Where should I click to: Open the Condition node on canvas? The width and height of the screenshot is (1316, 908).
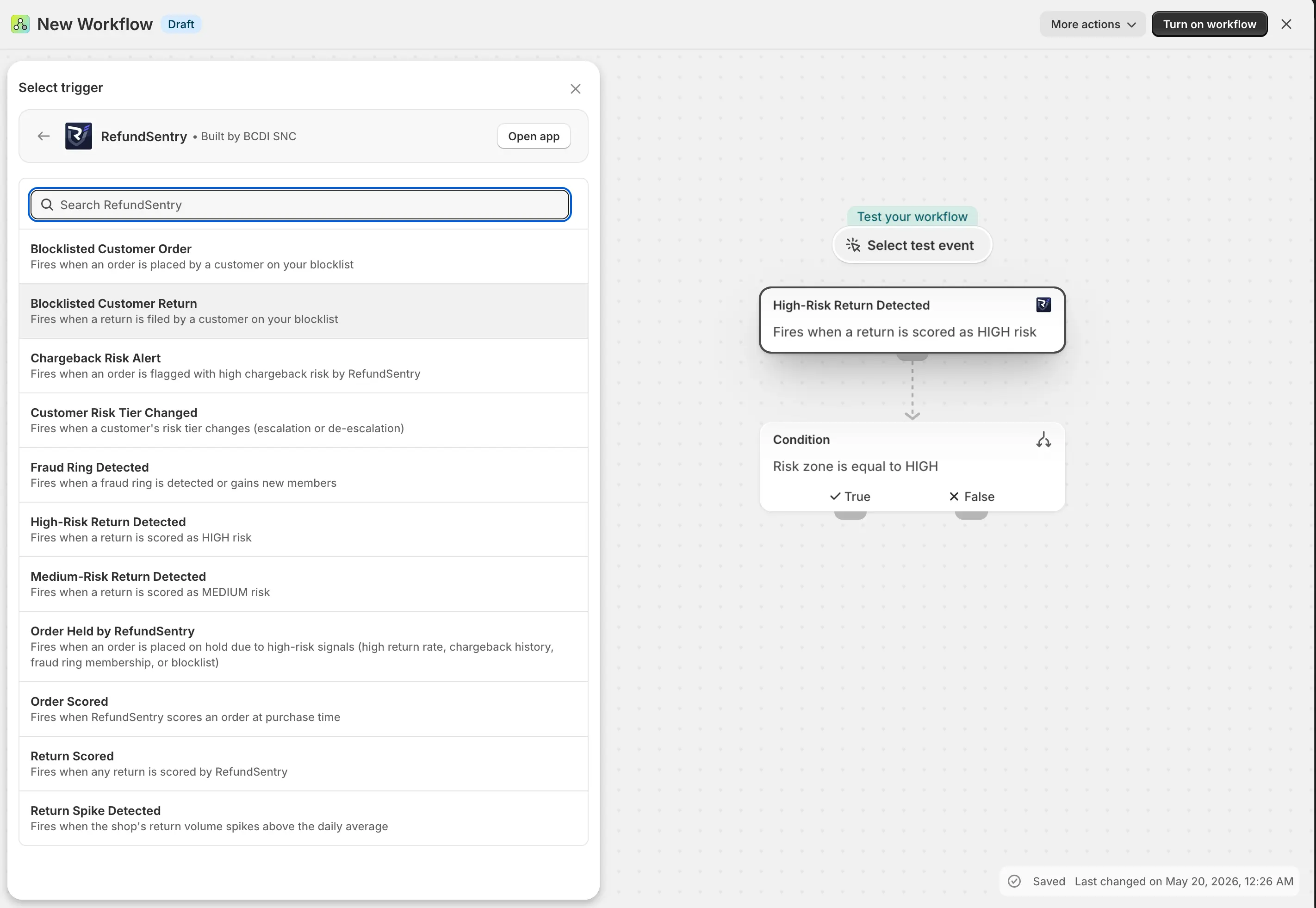click(x=912, y=466)
